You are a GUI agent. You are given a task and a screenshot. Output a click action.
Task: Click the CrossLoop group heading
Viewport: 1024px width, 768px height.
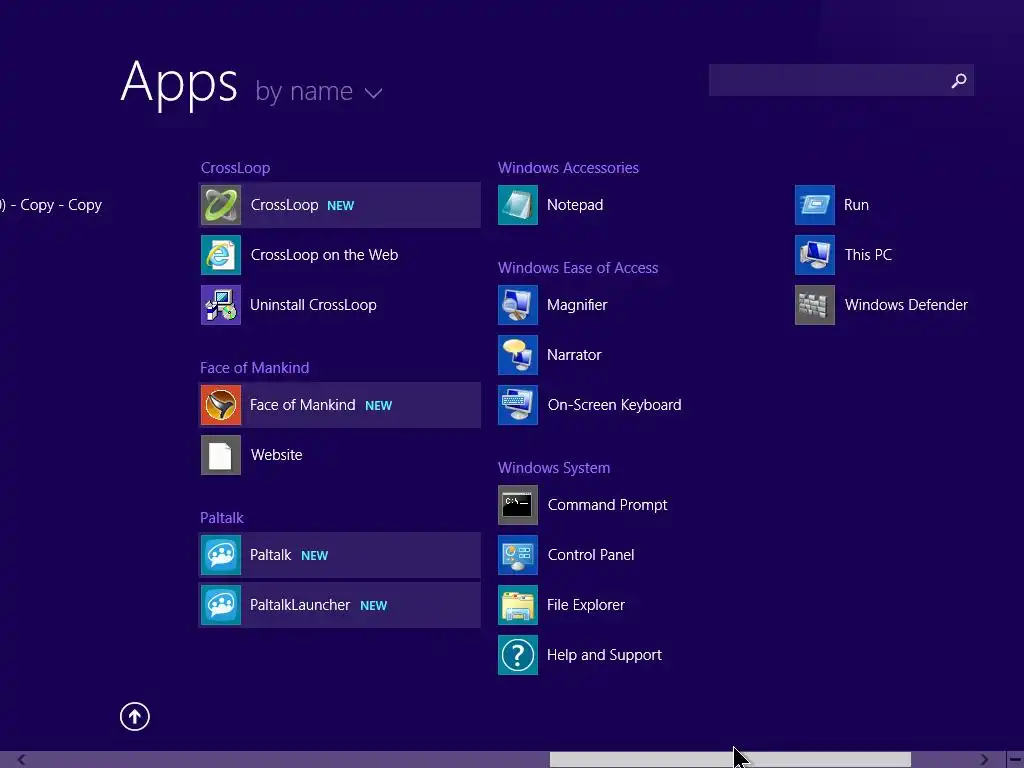coord(235,168)
